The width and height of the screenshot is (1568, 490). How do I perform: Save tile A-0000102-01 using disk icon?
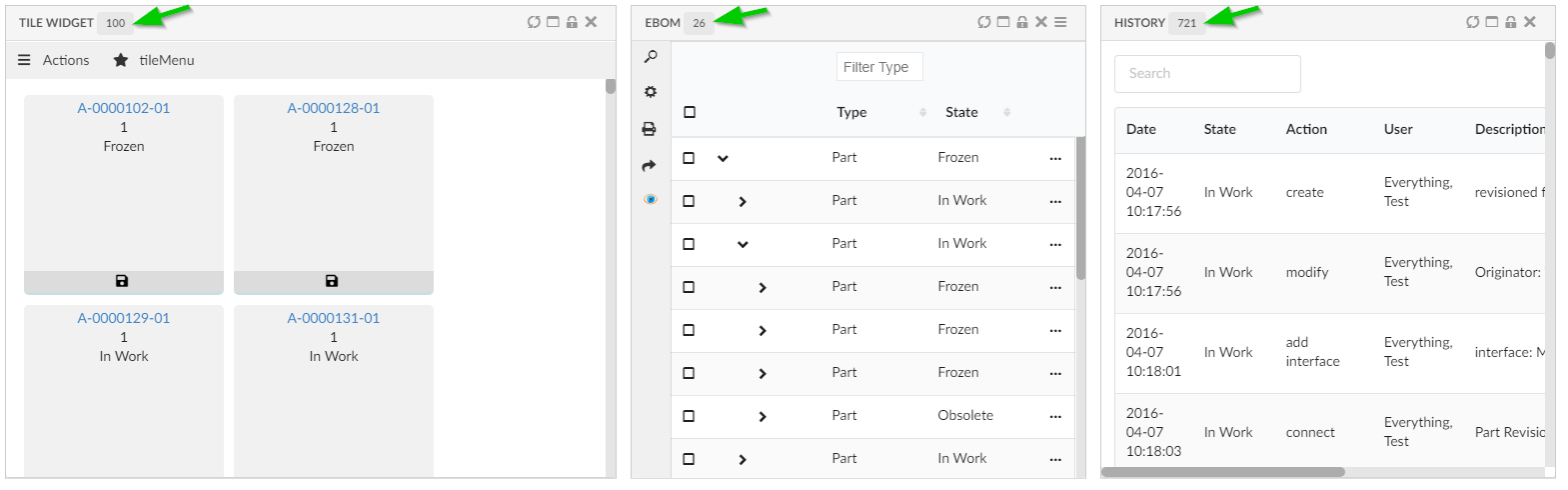pyautogui.click(x=122, y=282)
